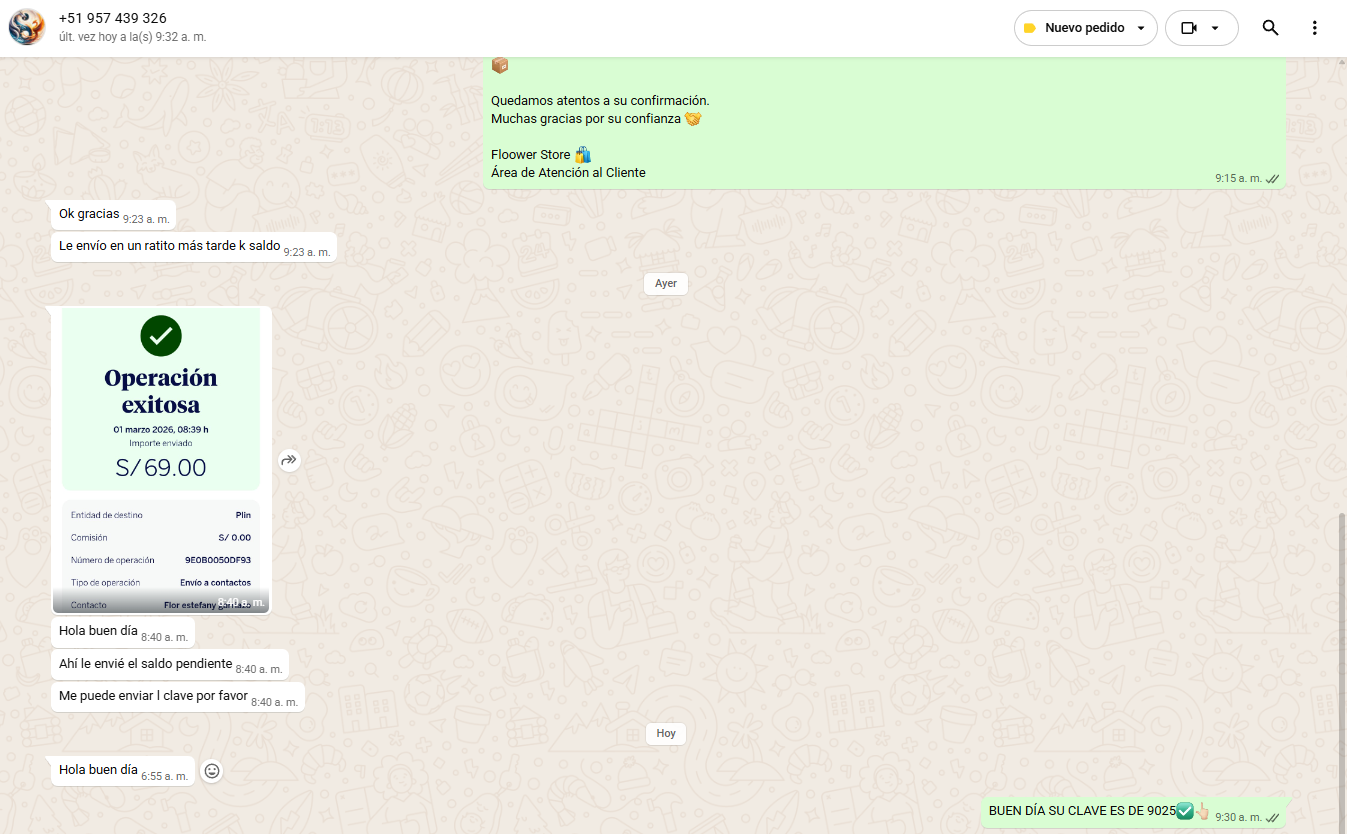This screenshot has width=1347, height=834.
Task: Click the 'BUEN DÍA SU CLAVE' sent message
Action: pos(1081,811)
